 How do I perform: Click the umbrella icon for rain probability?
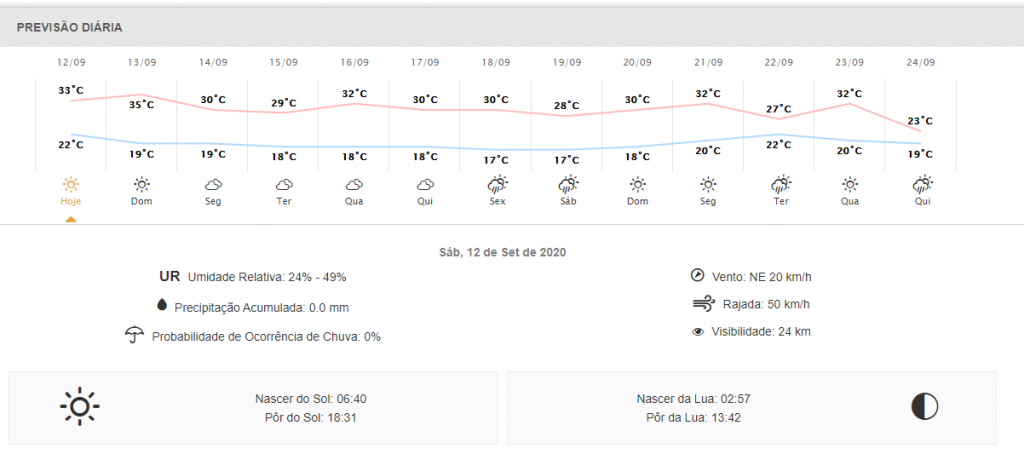[x=134, y=334]
